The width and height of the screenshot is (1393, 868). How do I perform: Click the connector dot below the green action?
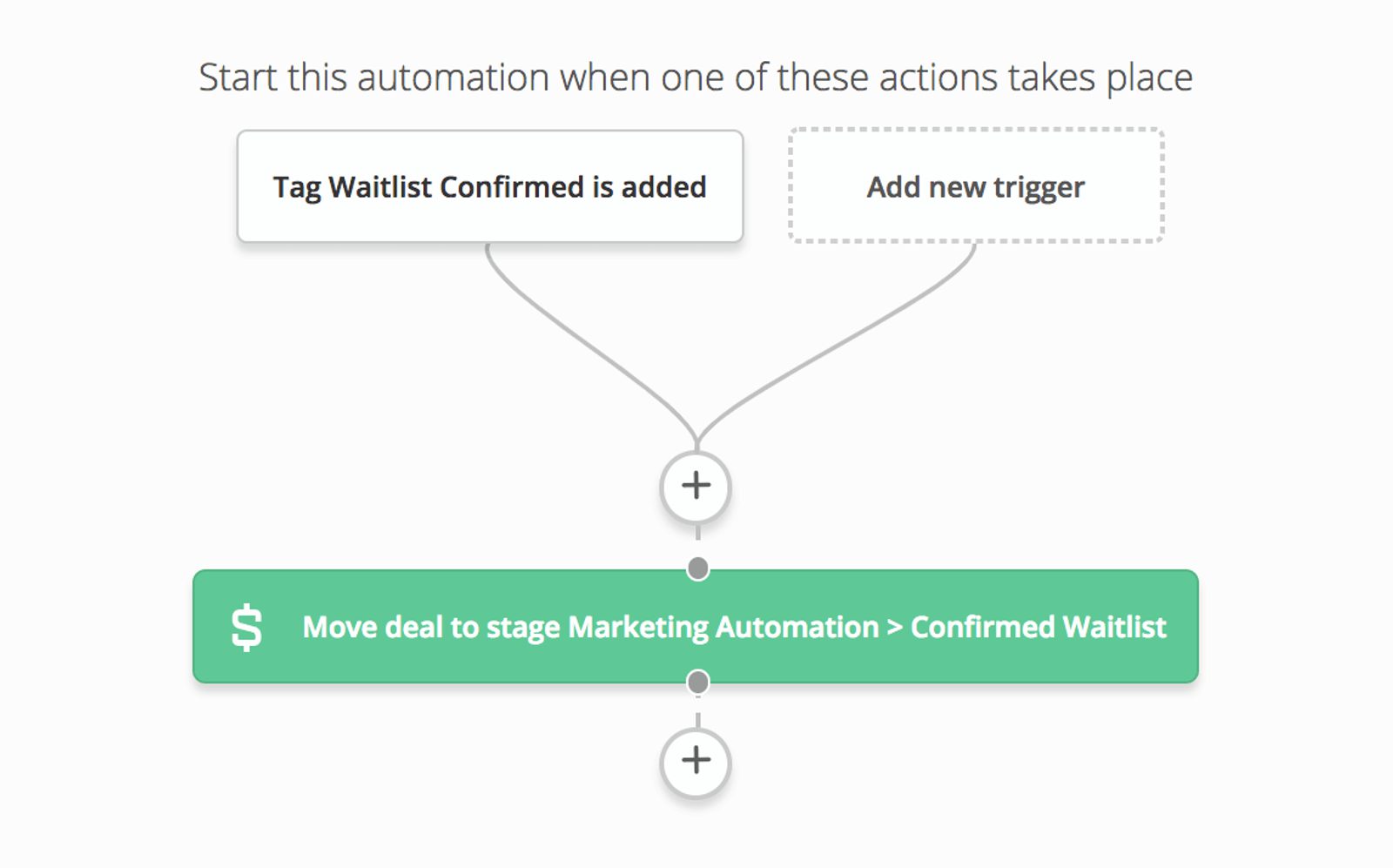click(x=696, y=683)
